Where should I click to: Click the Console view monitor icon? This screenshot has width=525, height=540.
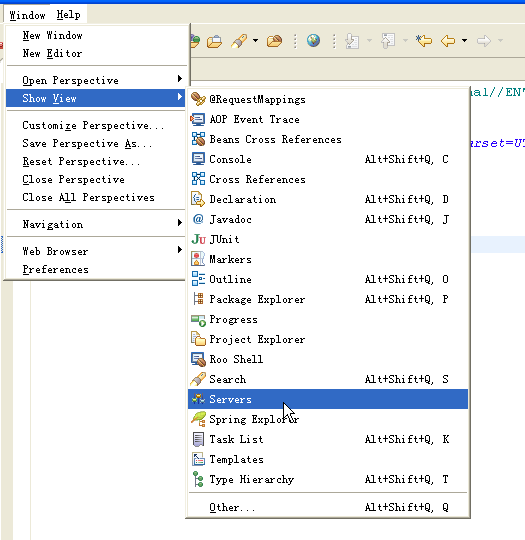point(198,159)
